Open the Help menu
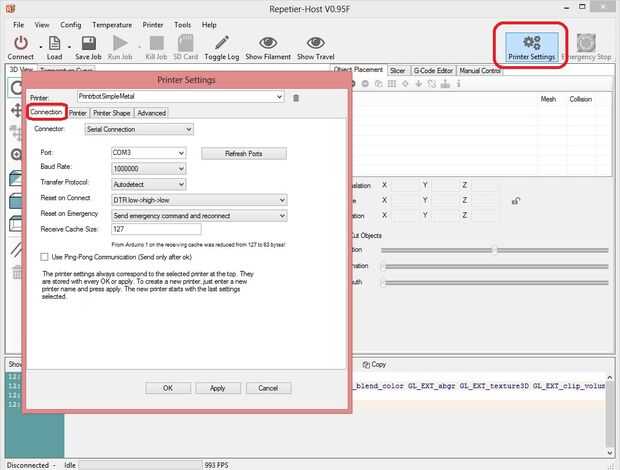The height and width of the screenshot is (470, 620). click(209, 25)
